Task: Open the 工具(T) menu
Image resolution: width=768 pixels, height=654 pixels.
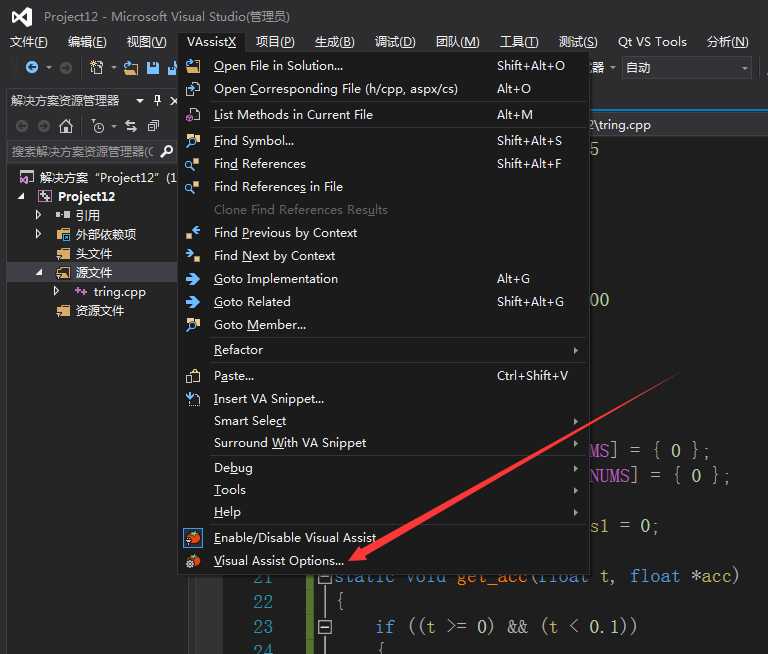Action: tap(519, 42)
